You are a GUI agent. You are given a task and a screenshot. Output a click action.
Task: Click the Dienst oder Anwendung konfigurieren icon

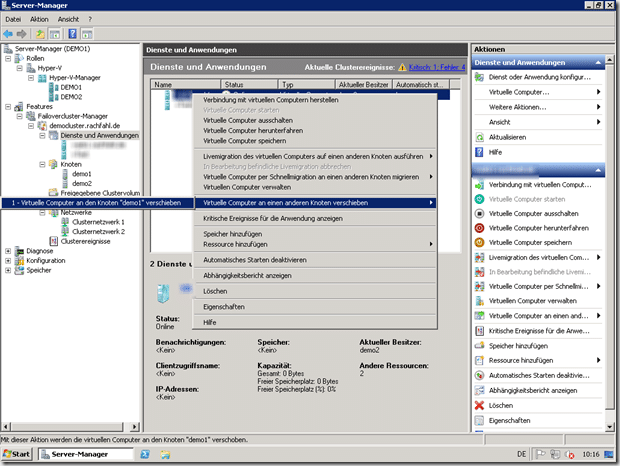coord(479,77)
